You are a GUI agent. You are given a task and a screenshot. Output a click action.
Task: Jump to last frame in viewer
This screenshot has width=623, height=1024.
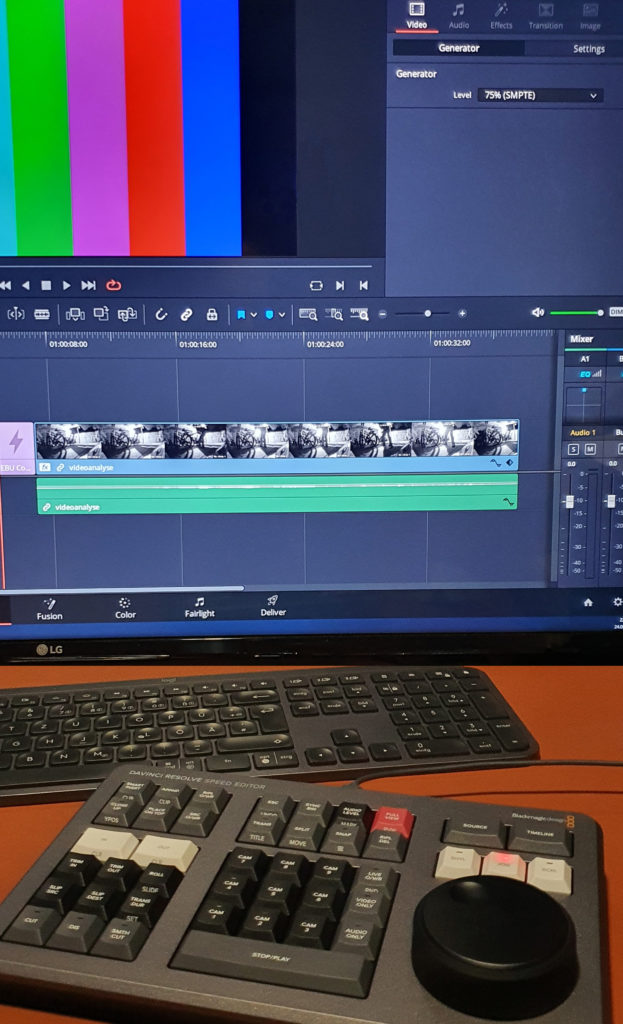(x=88, y=285)
